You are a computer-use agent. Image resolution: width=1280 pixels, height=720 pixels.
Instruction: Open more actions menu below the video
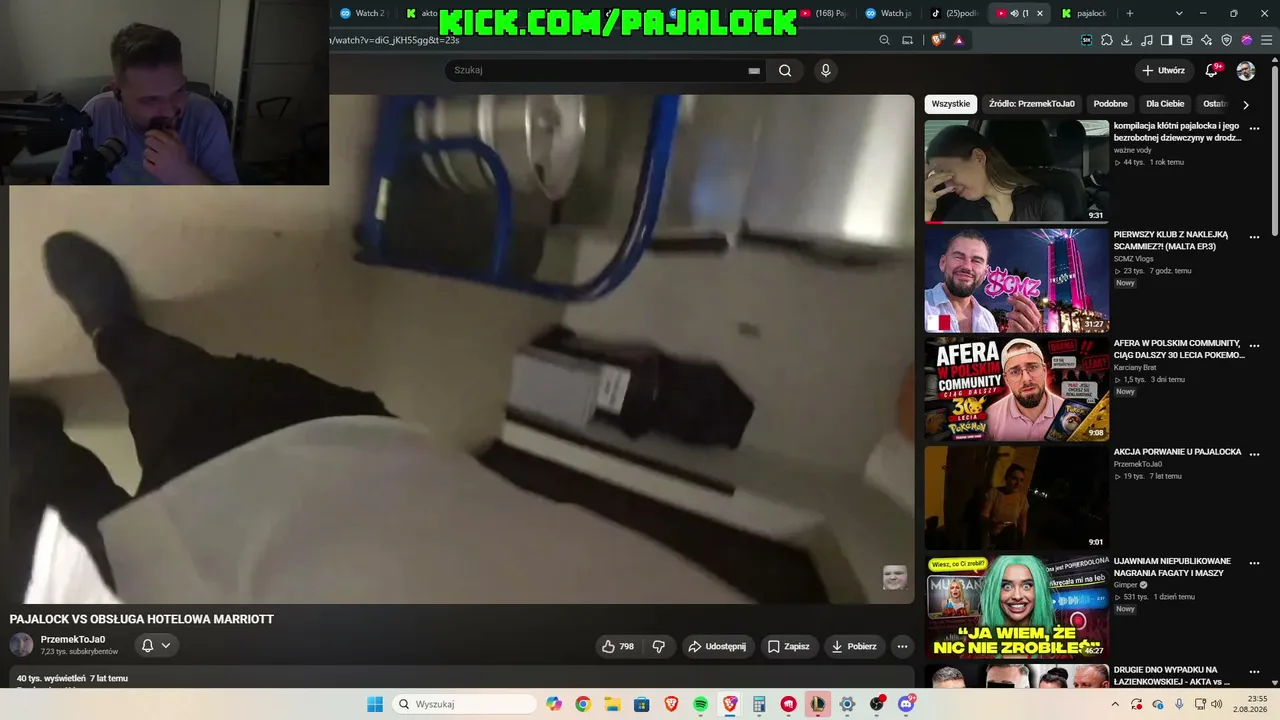click(902, 646)
